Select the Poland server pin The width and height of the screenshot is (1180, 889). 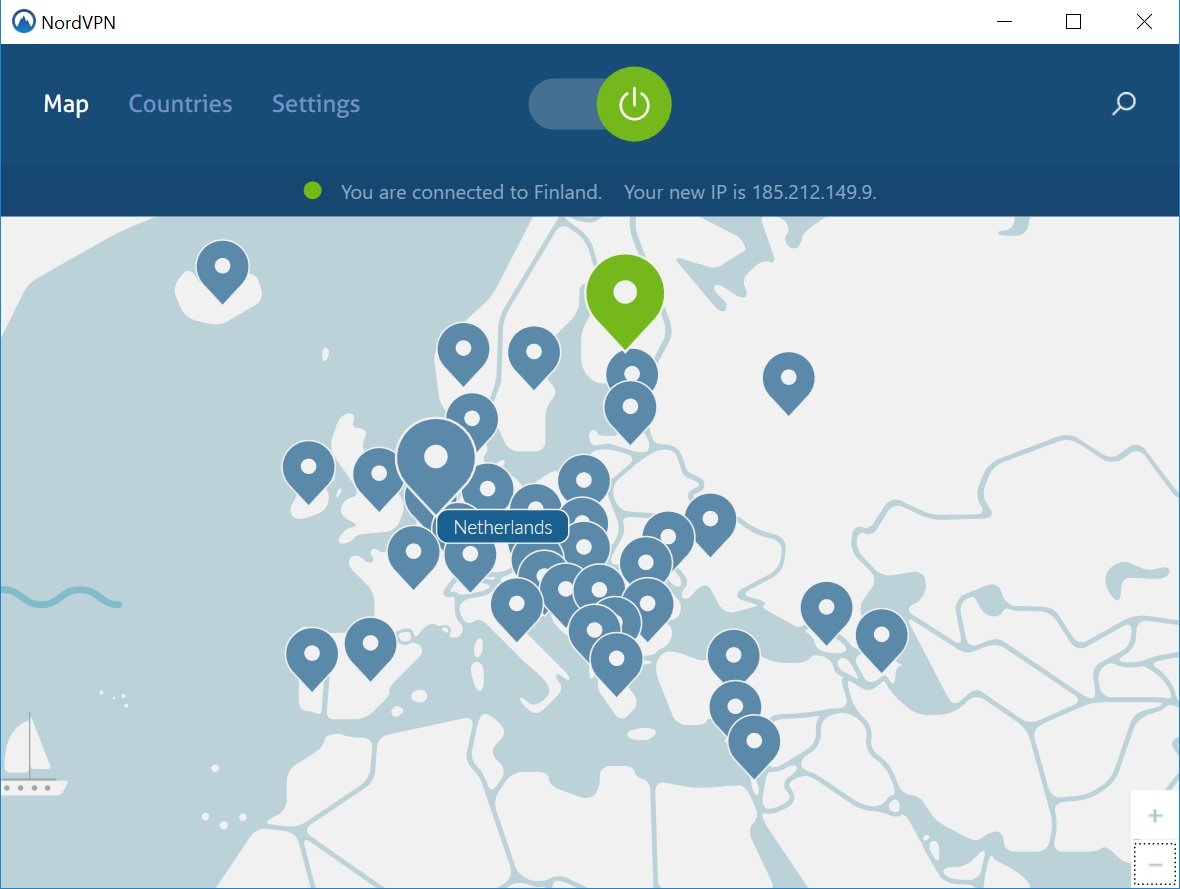(x=583, y=480)
